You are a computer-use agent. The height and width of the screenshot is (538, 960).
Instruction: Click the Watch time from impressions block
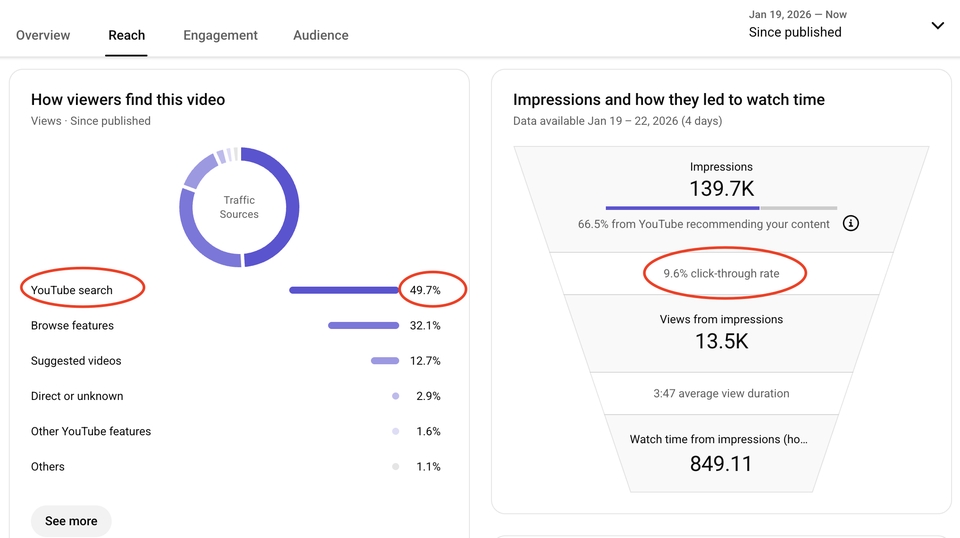click(x=721, y=453)
